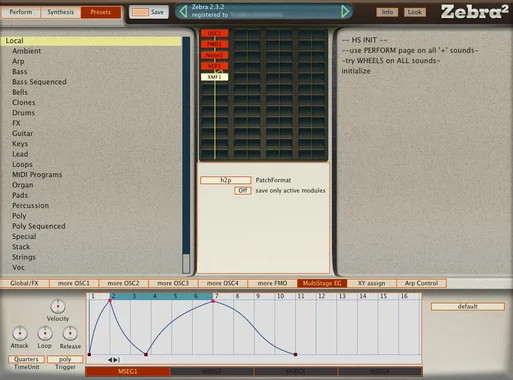
Task: Open the more OSC2 tab
Action: pos(123,283)
